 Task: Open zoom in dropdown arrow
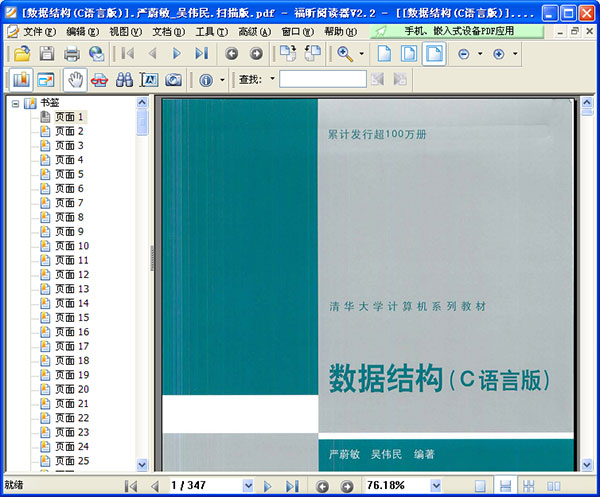[x=515, y=54]
